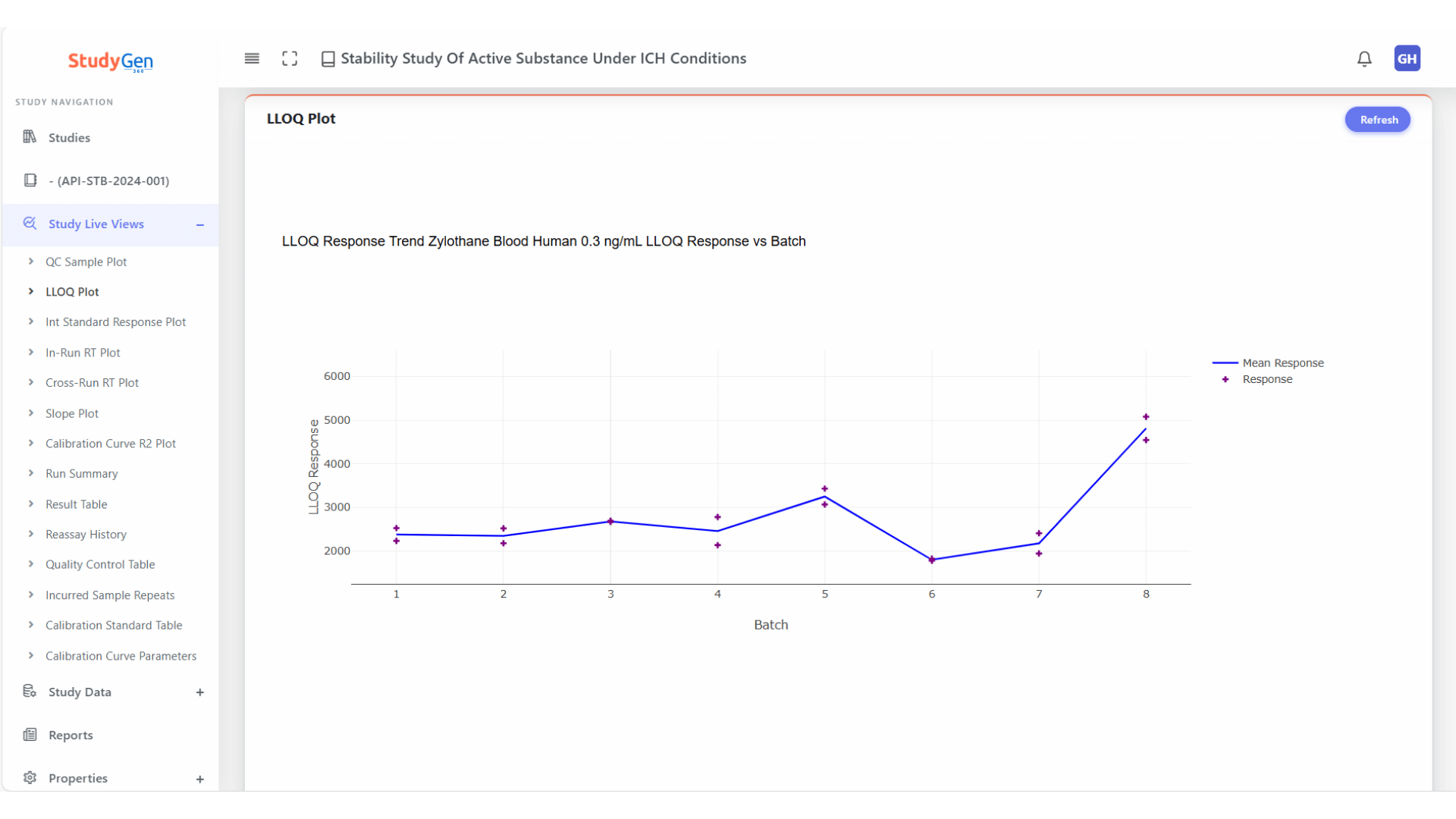Open the notifications bell

(x=1364, y=58)
